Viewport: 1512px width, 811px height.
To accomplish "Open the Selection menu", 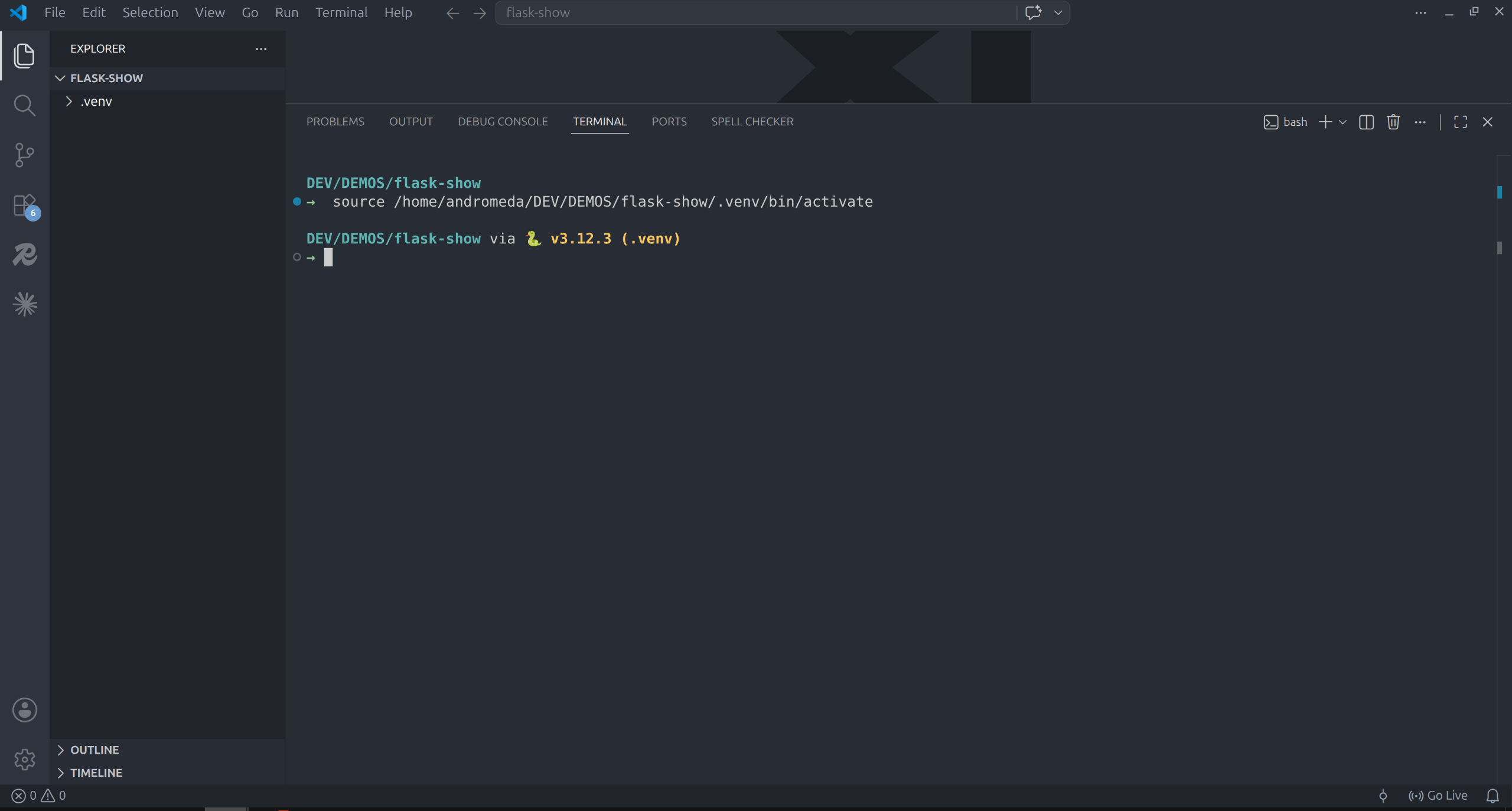I will [150, 12].
